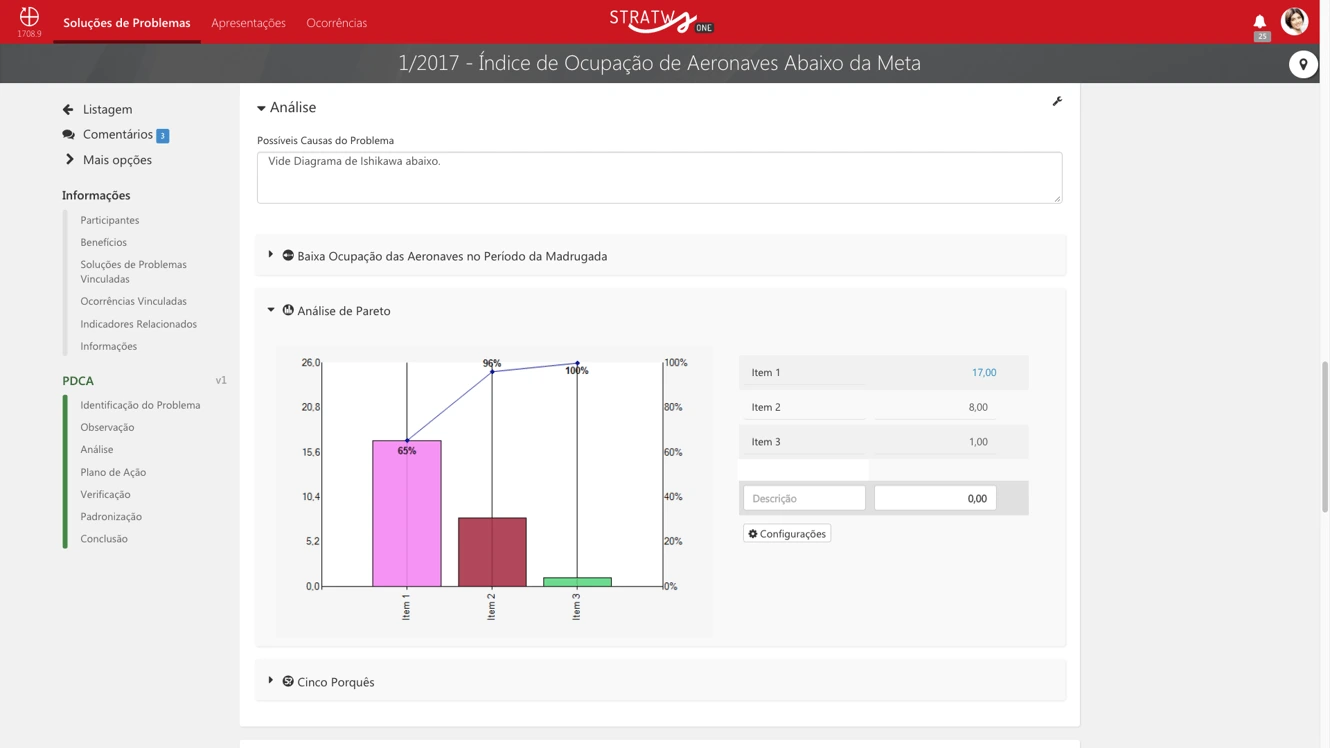Image resolution: width=1330 pixels, height=748 pixels.
Task: Click the Item 1 value 17,00
Action: click(x=984, y=372)
